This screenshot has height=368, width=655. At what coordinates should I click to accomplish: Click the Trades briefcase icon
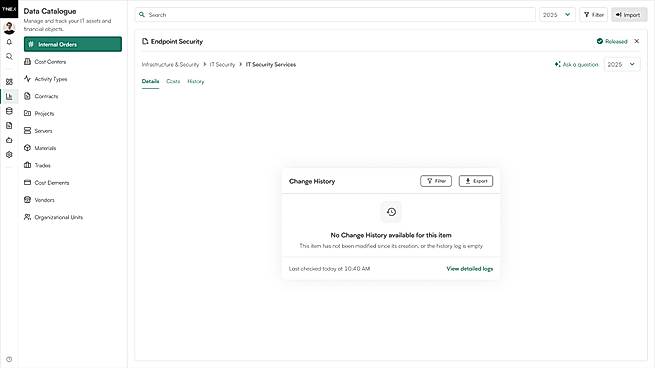pyautogui.click(x=28, y=165)
